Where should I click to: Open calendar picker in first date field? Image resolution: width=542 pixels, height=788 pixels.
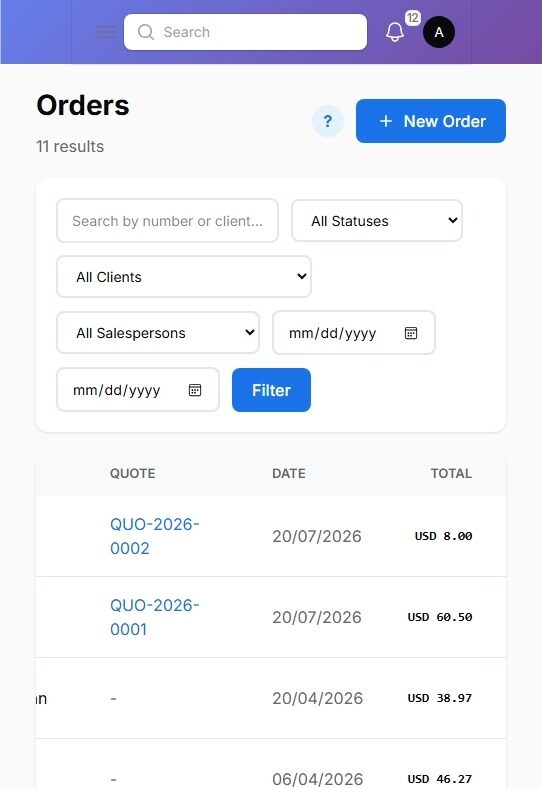pos(411,333)
